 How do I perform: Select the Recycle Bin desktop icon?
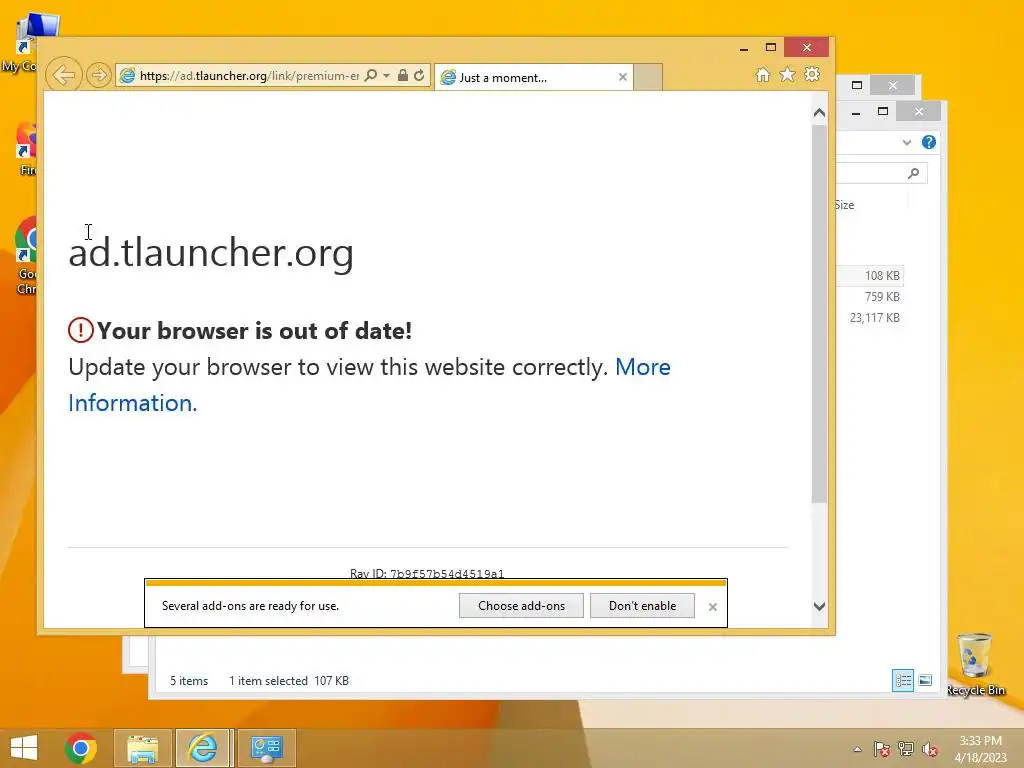[974, 664]
